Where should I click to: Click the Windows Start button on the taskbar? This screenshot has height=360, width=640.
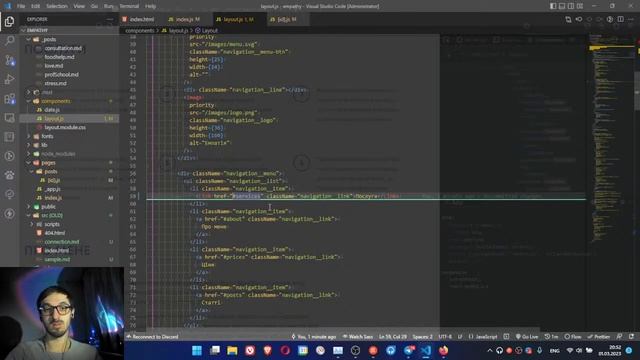[x=197, y=350]
